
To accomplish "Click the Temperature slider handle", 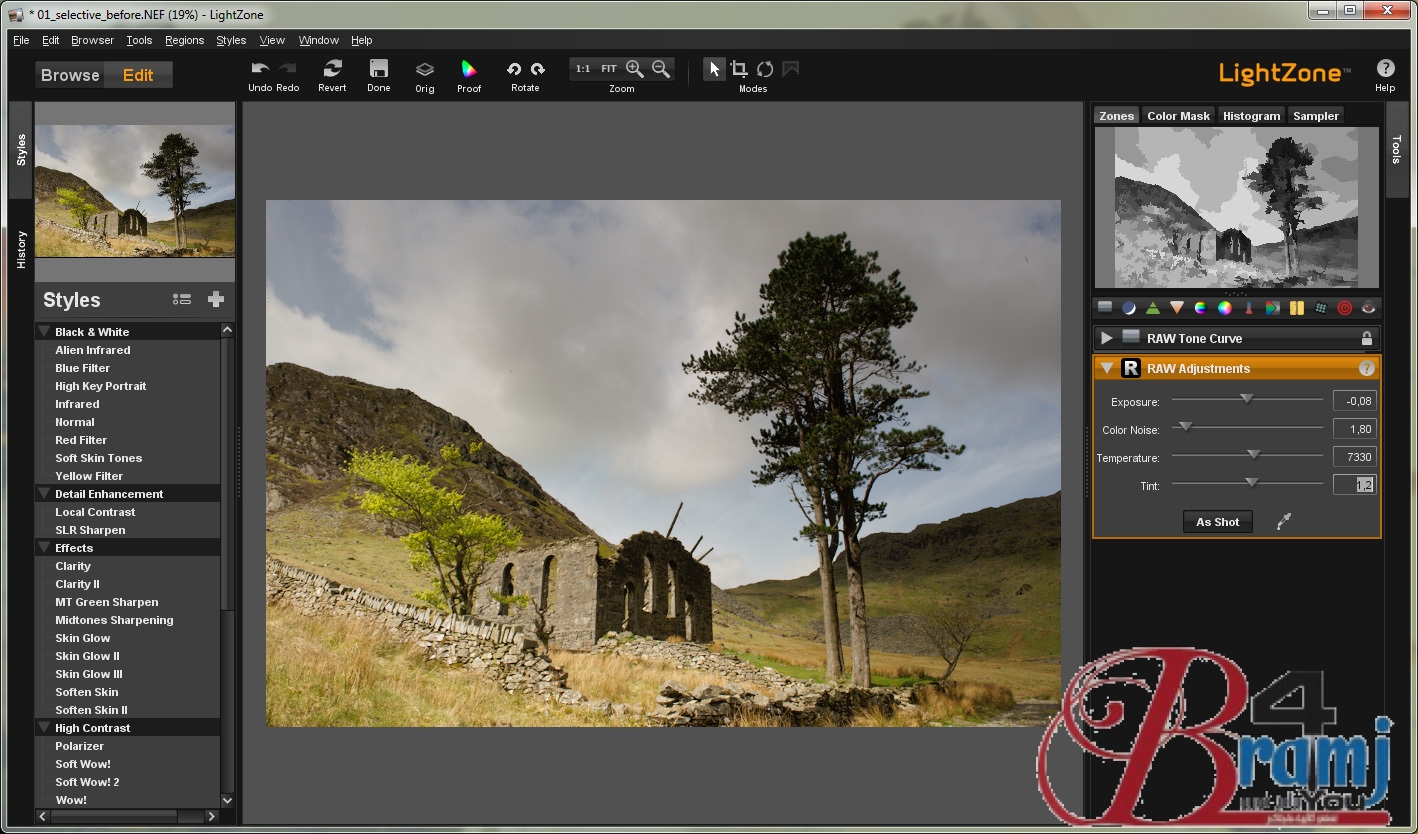I will 1253,455.
